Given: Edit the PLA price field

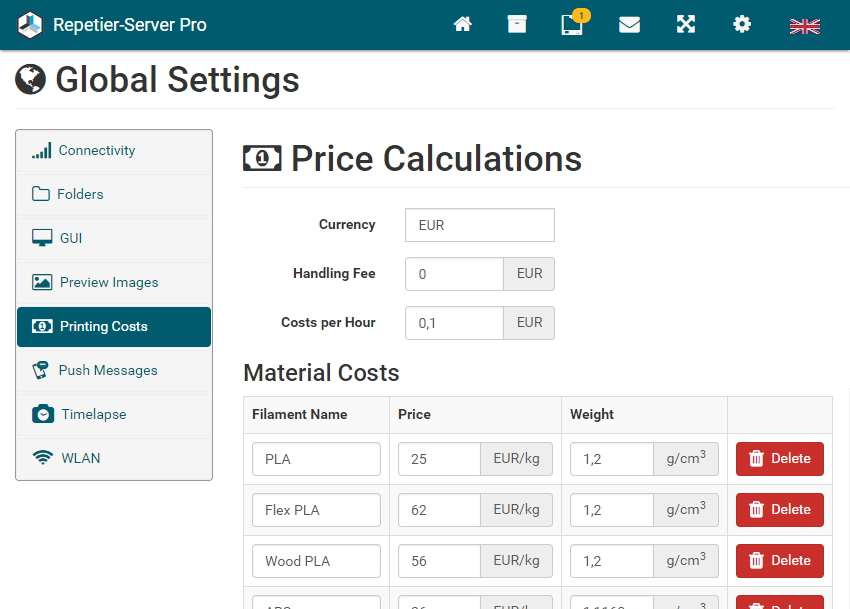Looking at the screenshot, I should pyautogui.click(x=439, y=459).
